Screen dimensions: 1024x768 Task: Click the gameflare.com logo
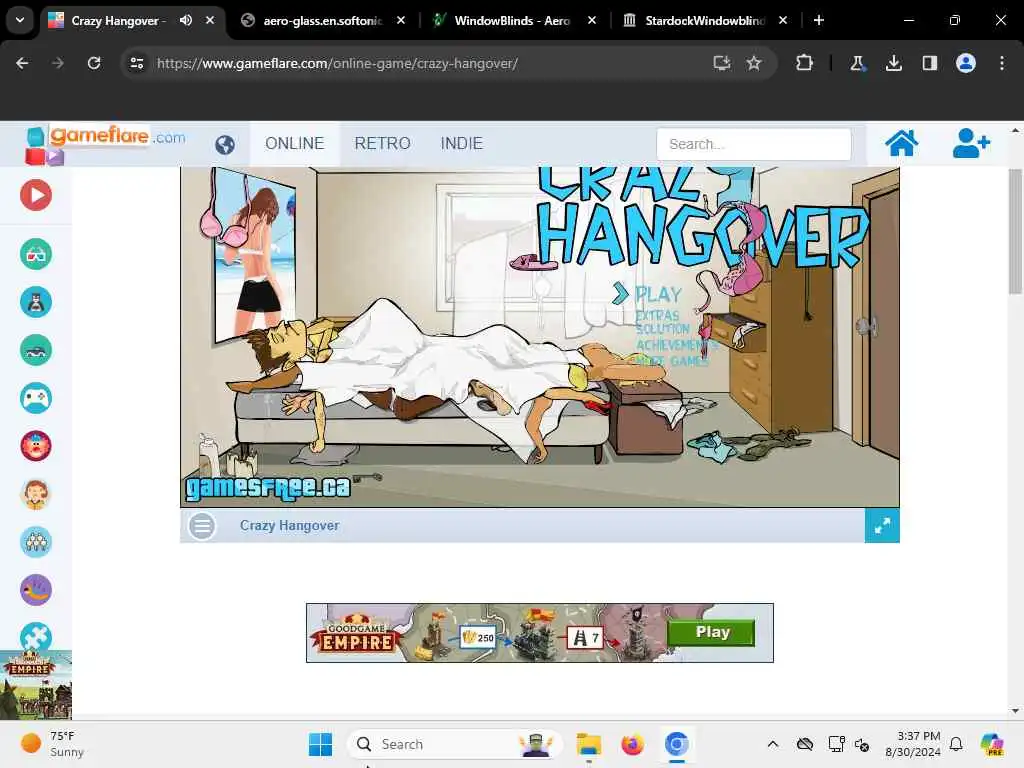click(106, 143)
